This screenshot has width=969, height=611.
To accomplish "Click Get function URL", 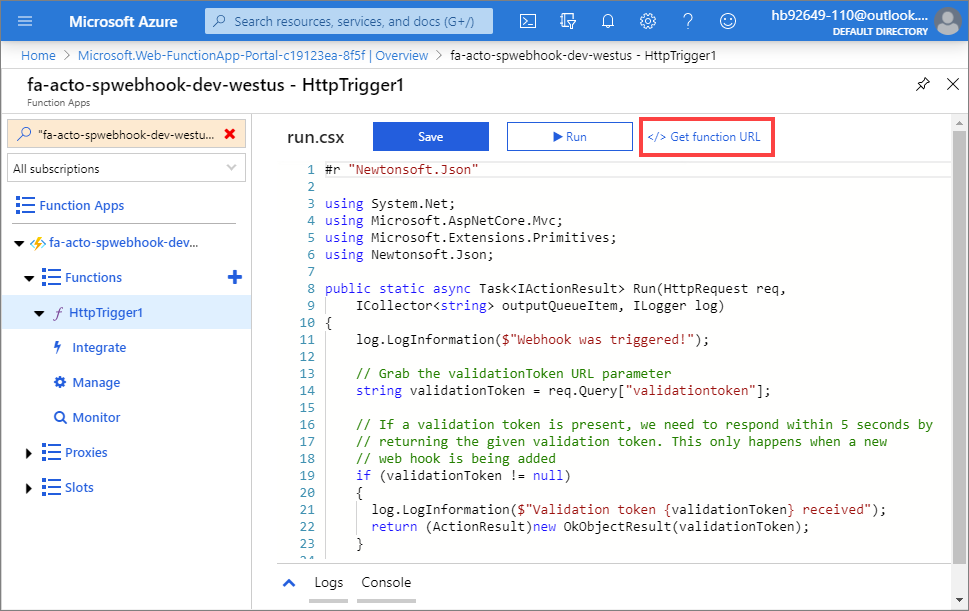I will click(707, 136).
